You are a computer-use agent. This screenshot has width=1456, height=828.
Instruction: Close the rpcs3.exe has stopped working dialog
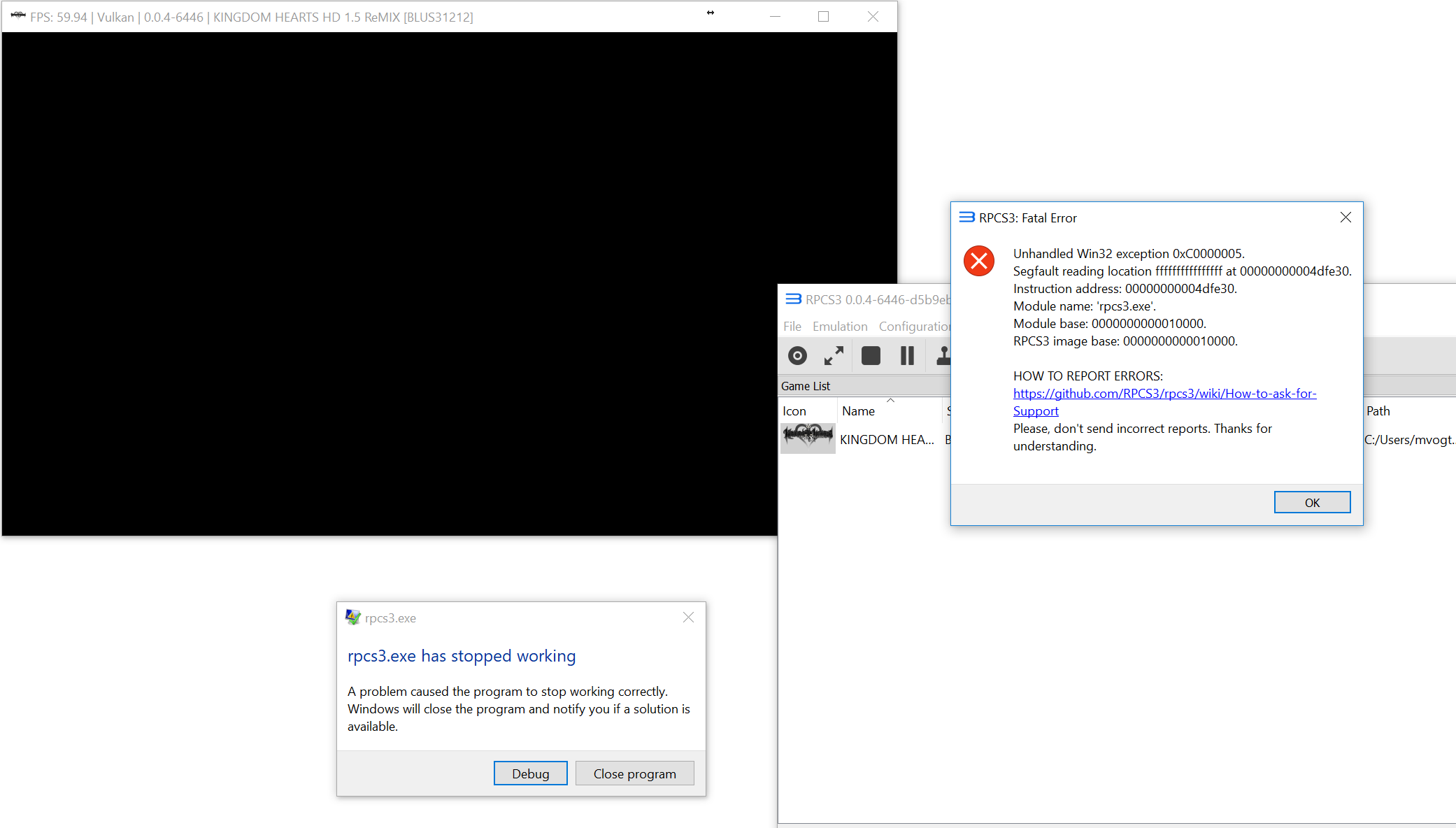tap(688, 617)
